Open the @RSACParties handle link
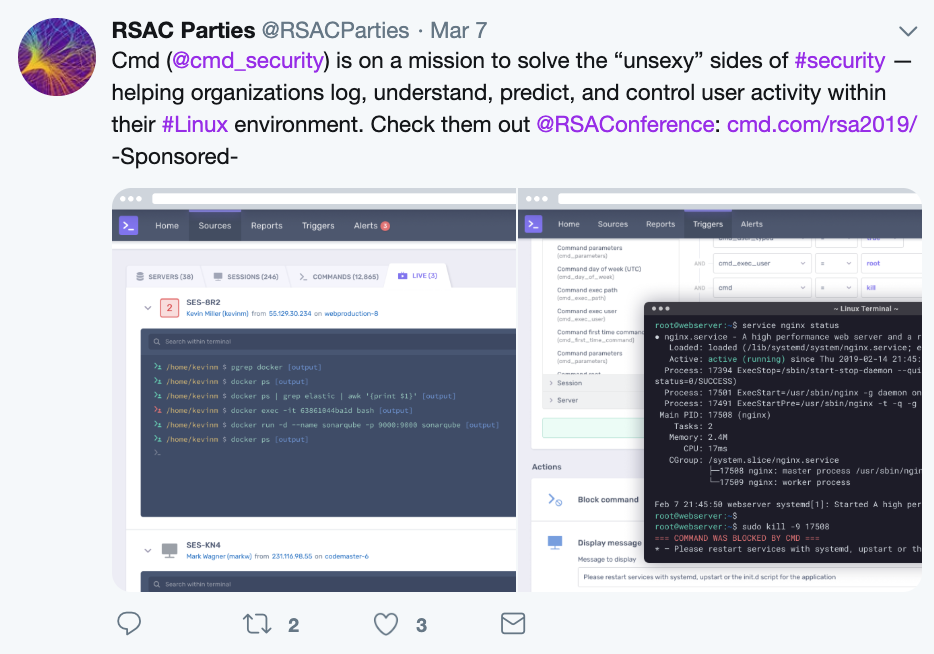The height and width of the screenshot is (654, 934). click(x=335, y=30)
